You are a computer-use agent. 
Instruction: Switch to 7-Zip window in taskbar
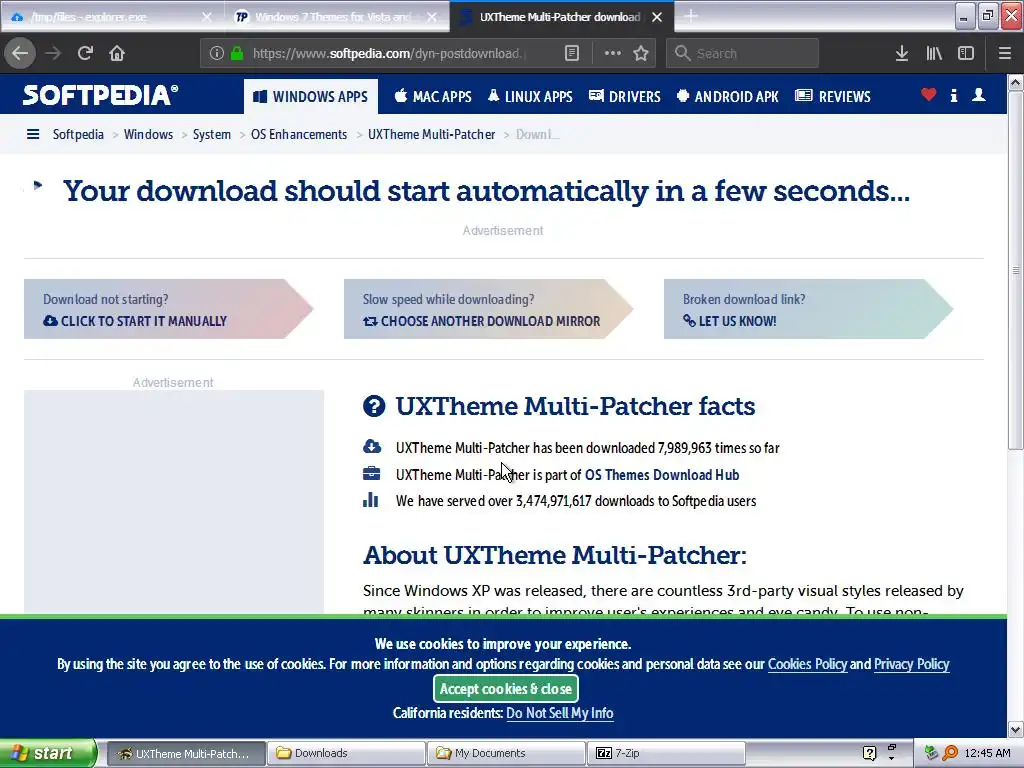point(666,753)
